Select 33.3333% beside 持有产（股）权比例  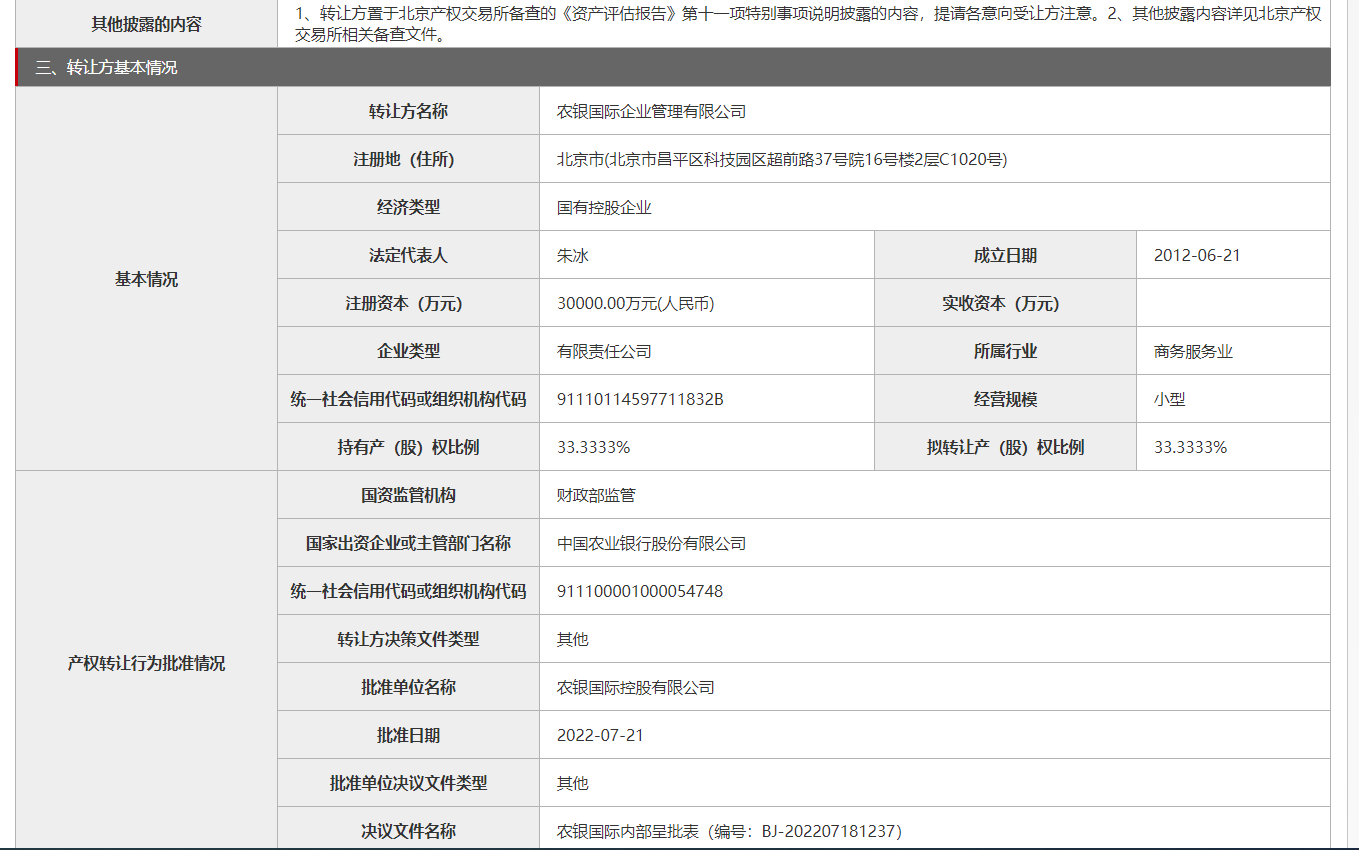[x=593, y=448]
